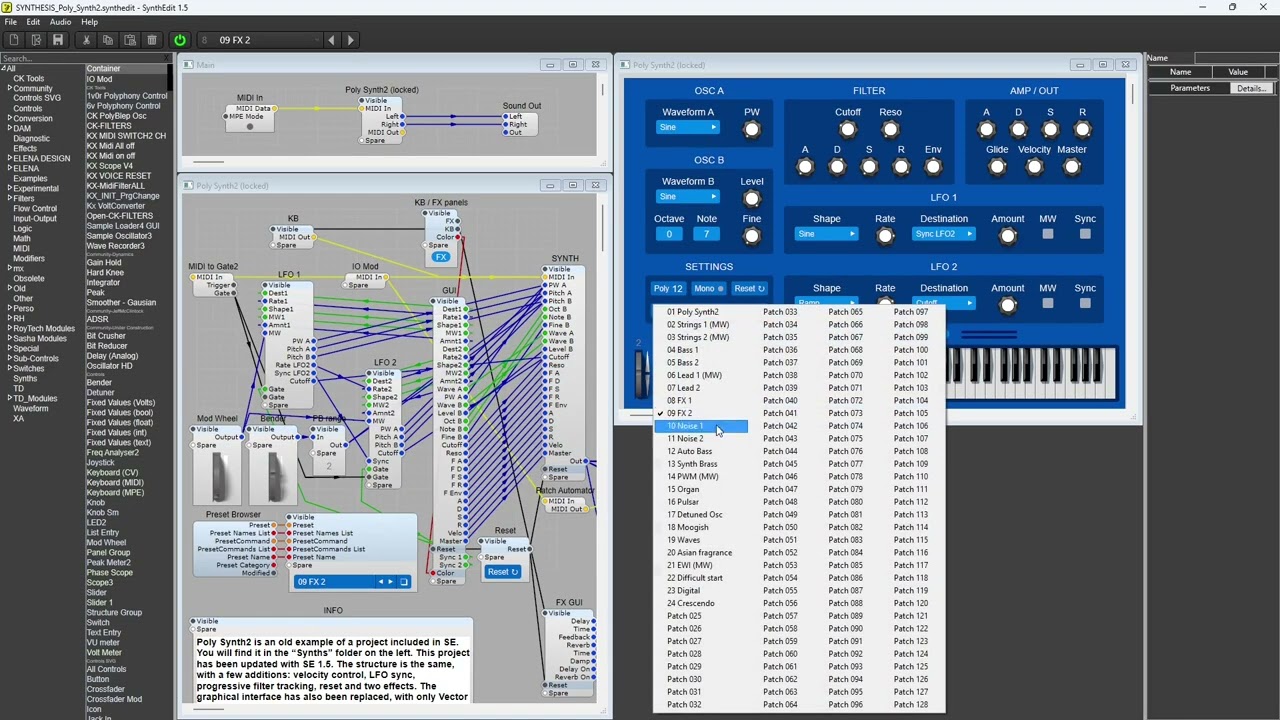Click next arrow in Preset Browser 09 FX 2 box

click(391, 582)
